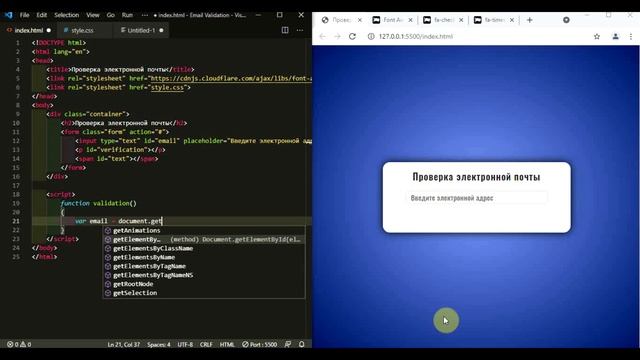Reload the browser page

tap(352, 36)
